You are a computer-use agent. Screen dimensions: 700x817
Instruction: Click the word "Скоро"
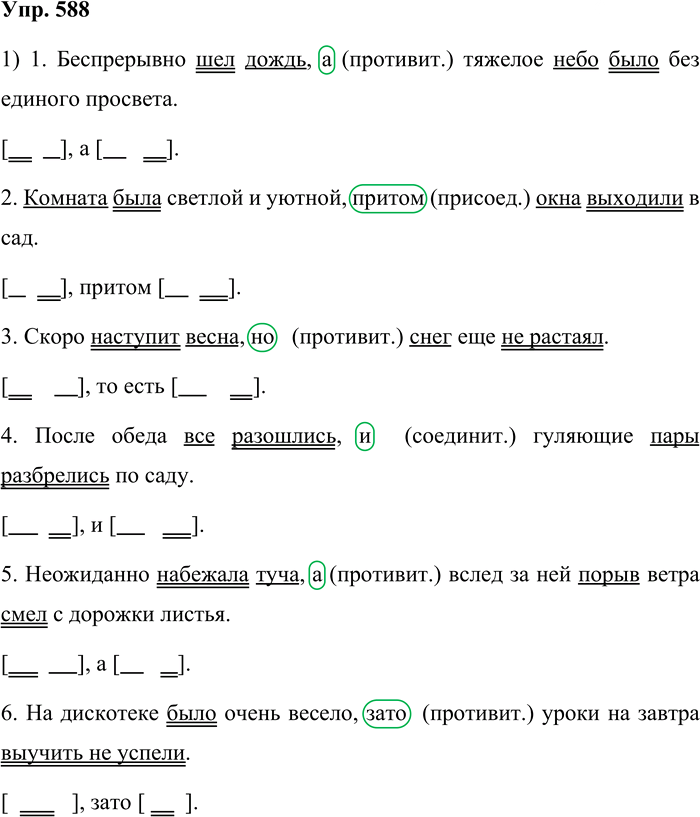coord(54,337)
